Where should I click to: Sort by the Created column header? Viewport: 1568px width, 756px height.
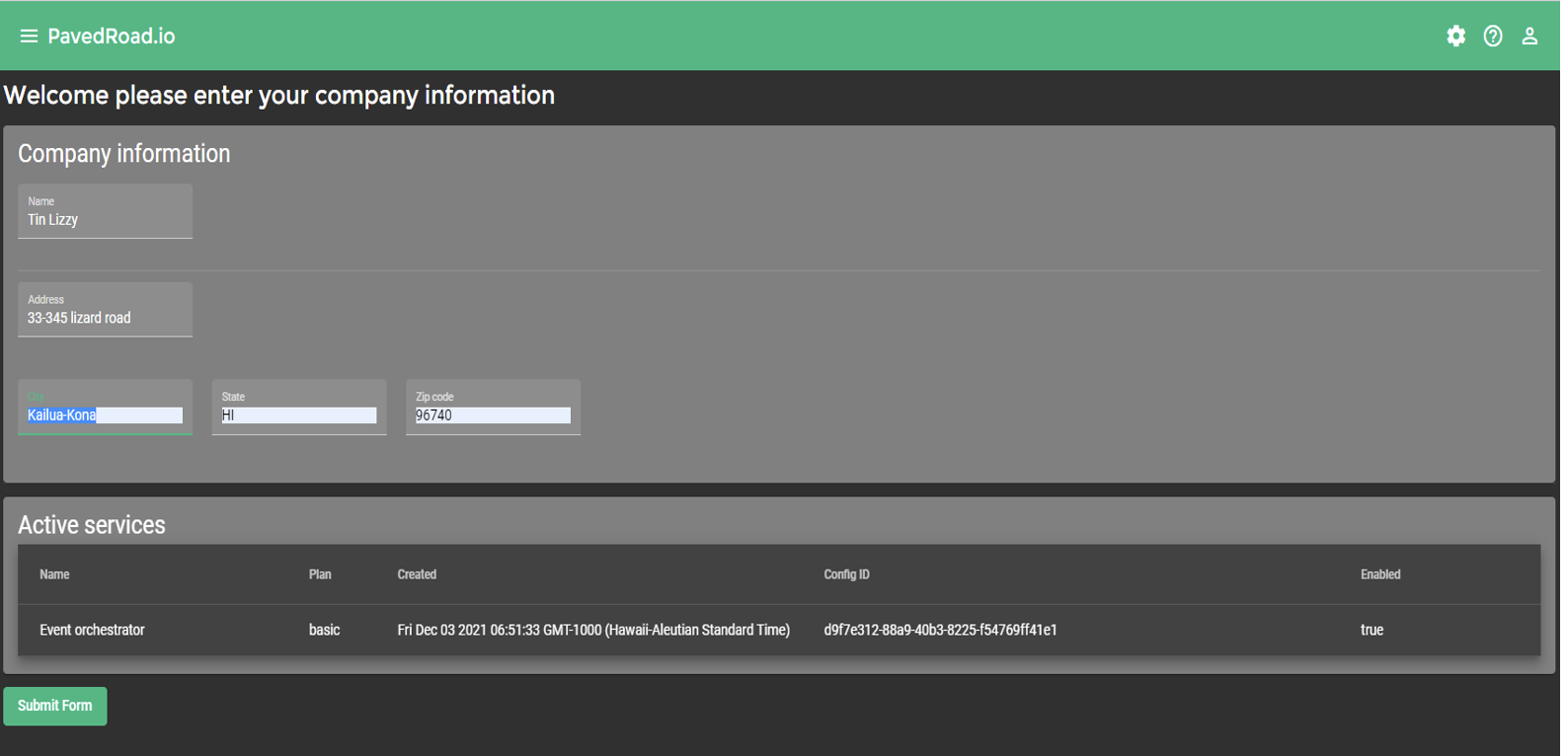pos(419,576)
